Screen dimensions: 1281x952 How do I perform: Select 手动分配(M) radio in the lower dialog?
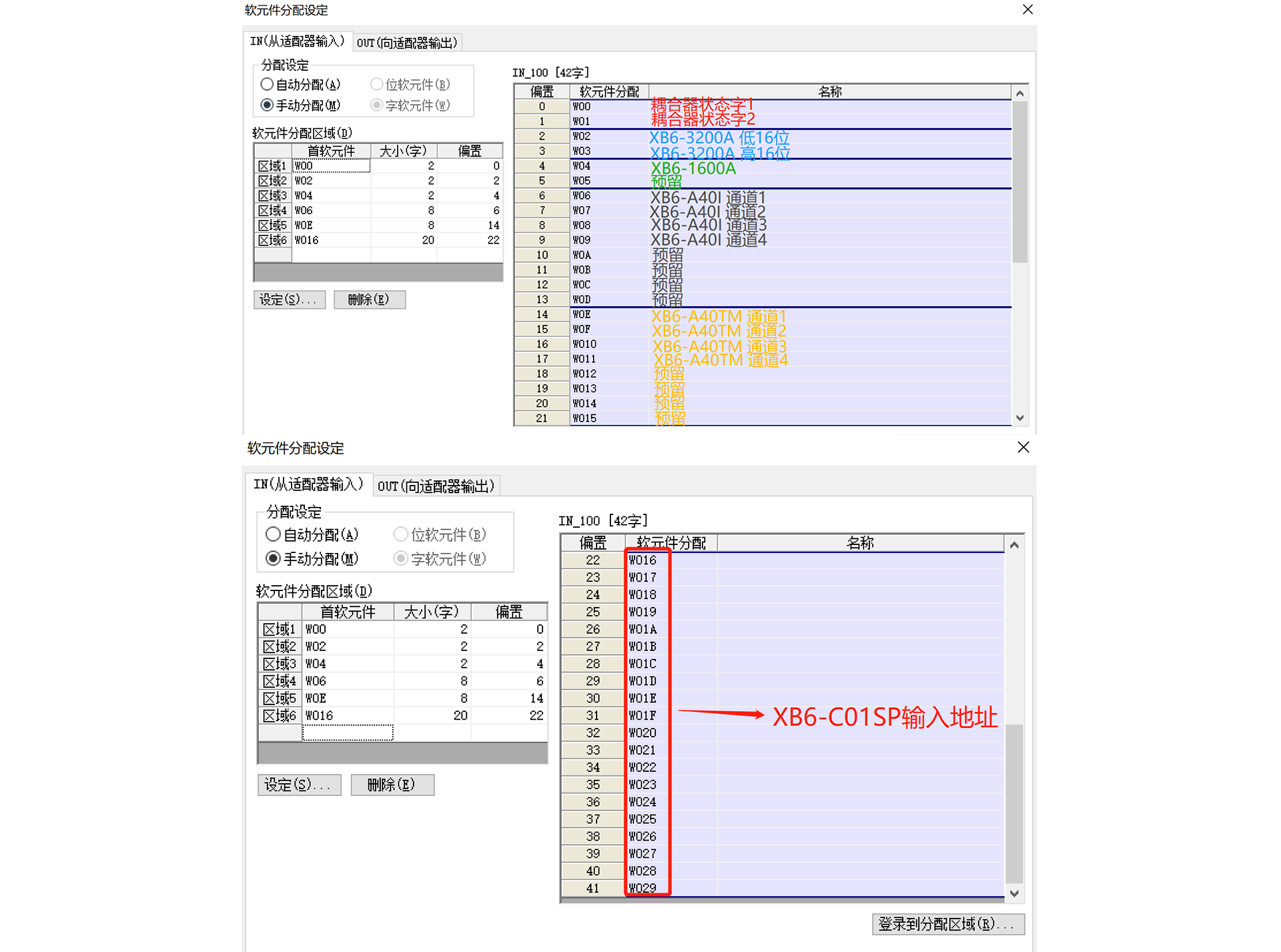pyautogui.click(x=272, y=558)
